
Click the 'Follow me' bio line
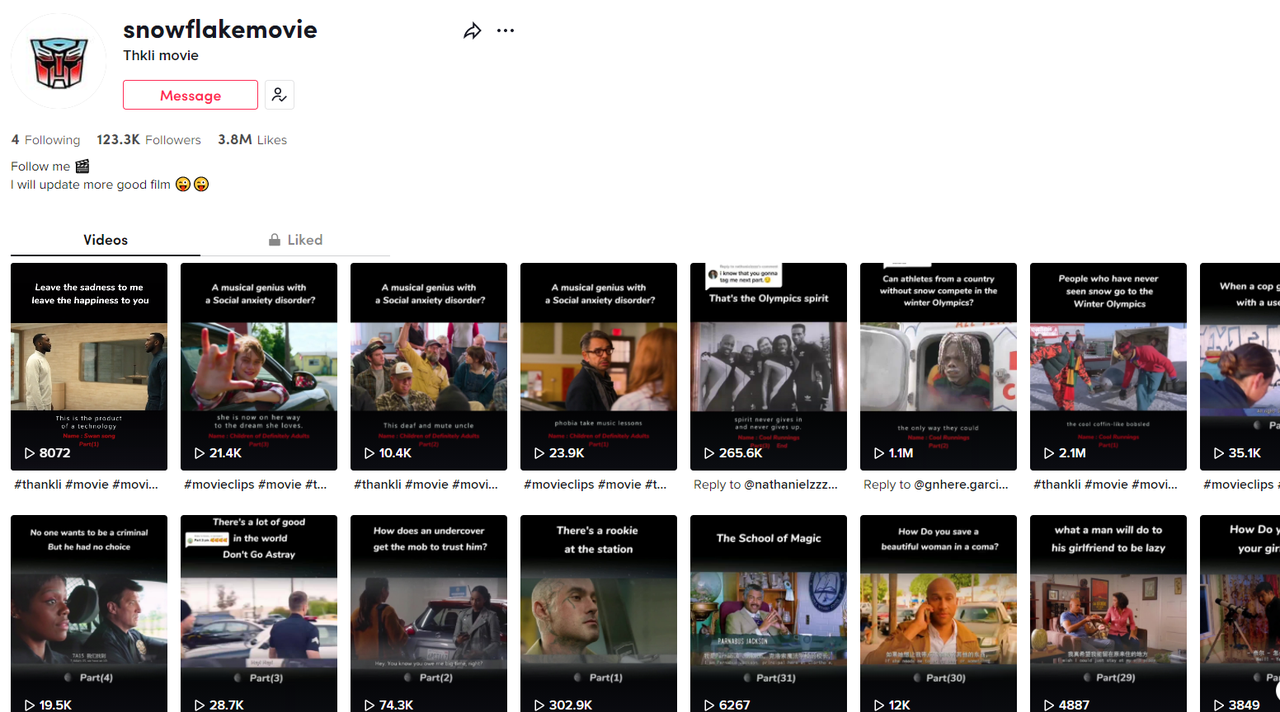(x=50, y=166)
